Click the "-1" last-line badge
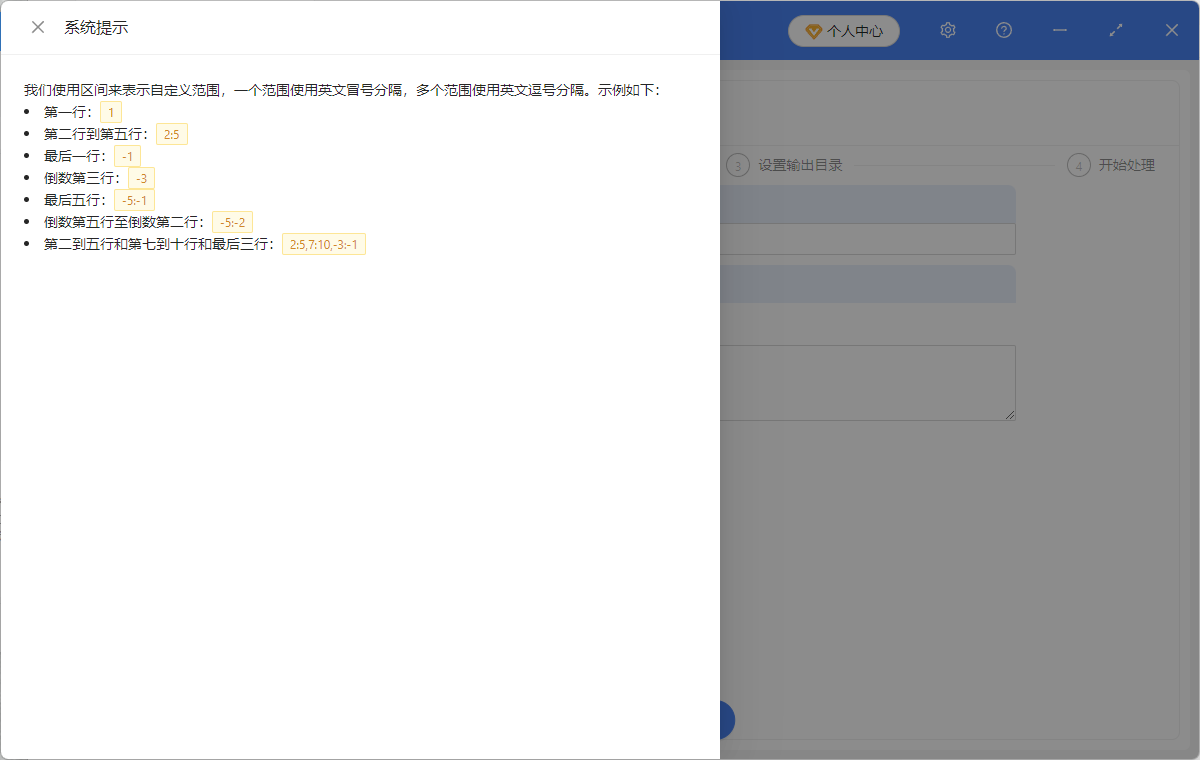The height and width of the screenshot is (760, 1200). click(127, 155)
